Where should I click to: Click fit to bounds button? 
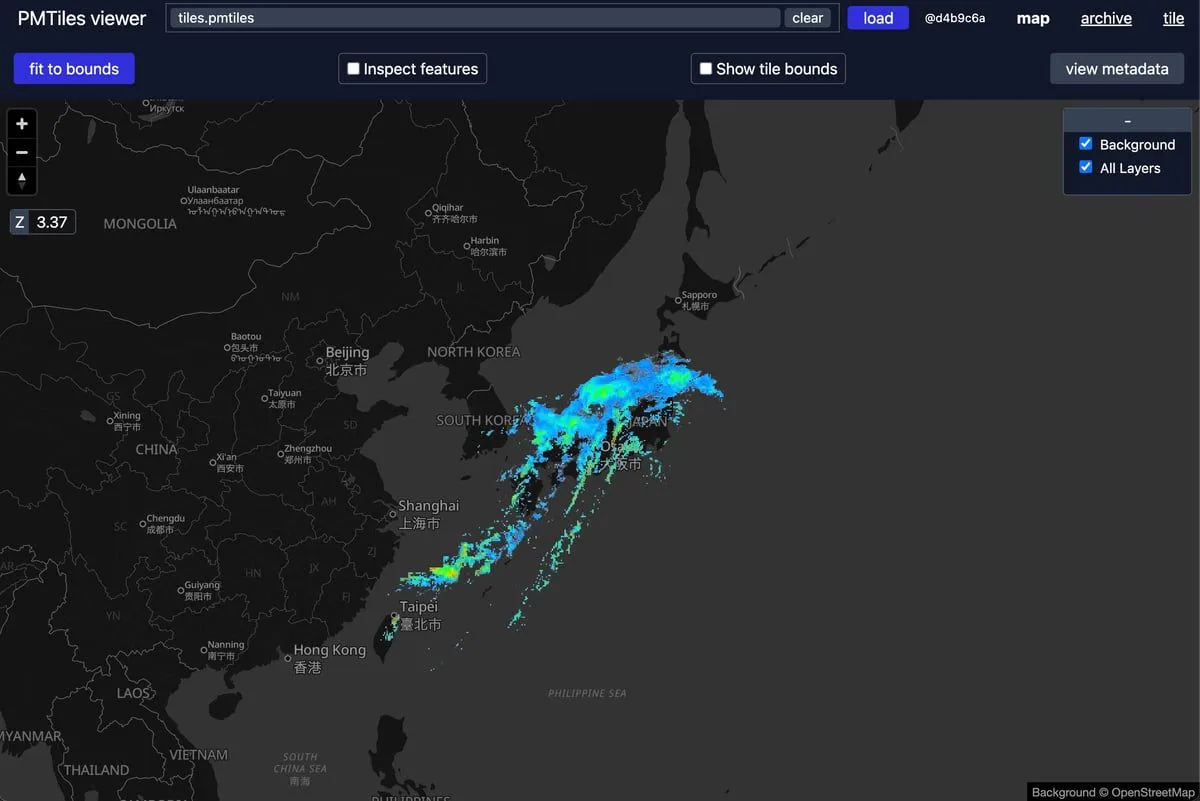[74, 69]
